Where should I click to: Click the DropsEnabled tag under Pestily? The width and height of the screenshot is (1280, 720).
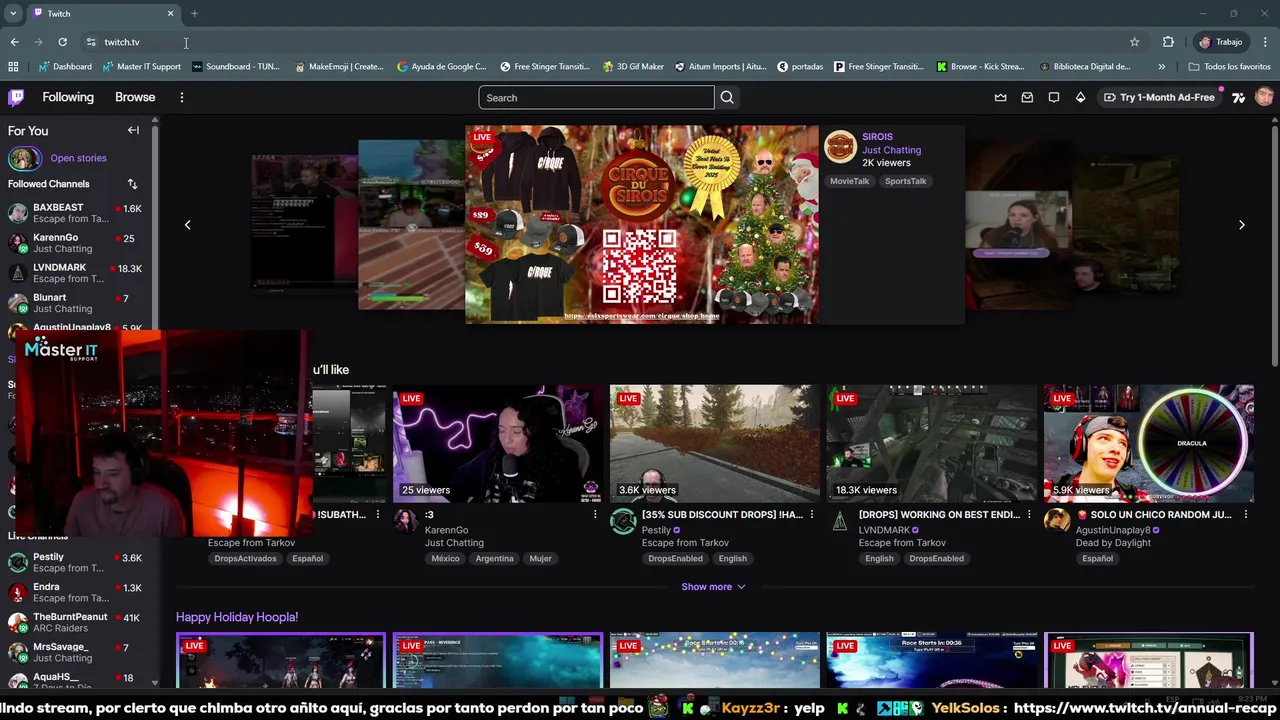[675, 559]
